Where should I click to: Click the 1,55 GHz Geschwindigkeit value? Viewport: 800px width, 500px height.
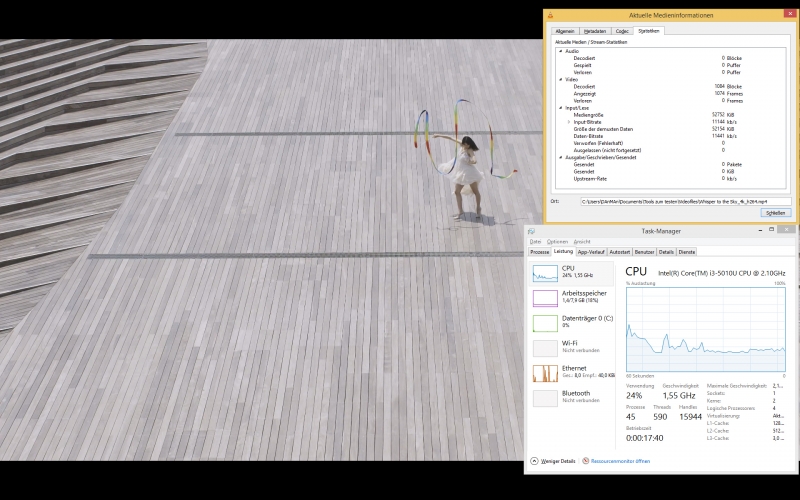(679, 396)
